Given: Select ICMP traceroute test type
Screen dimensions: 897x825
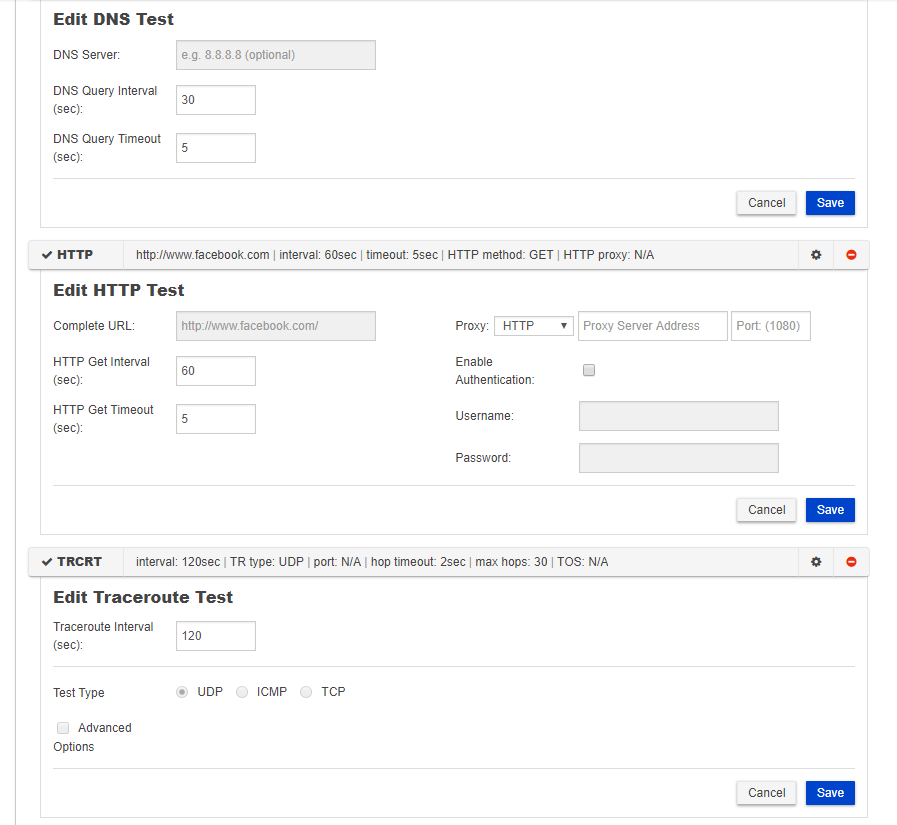Looking at the screenshot, I should [x=242, y=692].
